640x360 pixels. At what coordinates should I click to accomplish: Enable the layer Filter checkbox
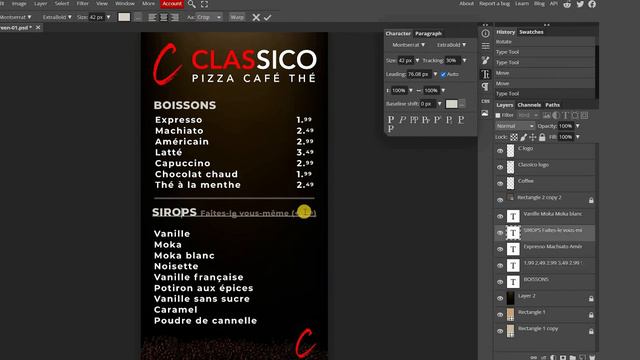[498, 116]
